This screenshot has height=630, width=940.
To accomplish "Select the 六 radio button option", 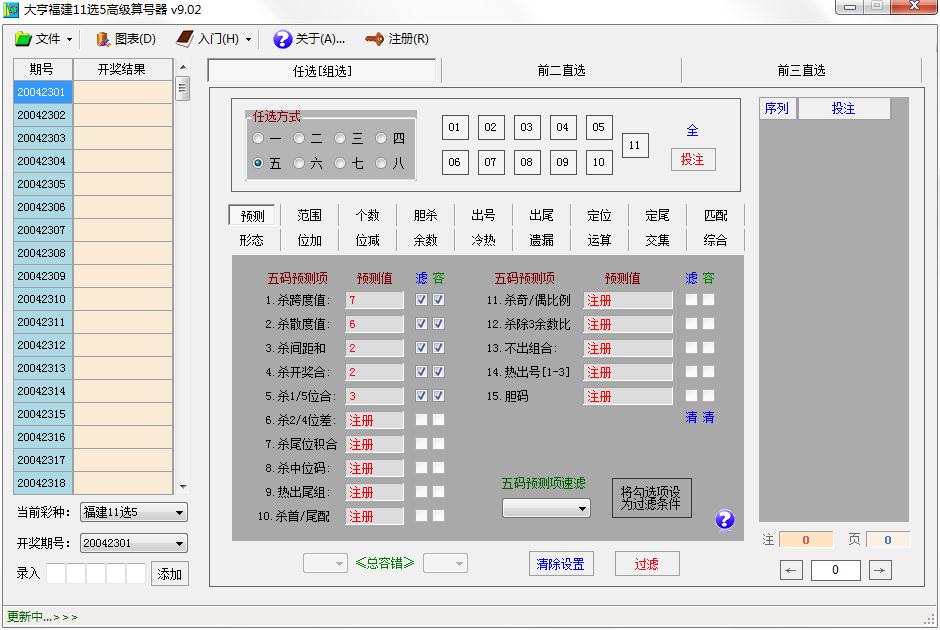I will (x=299, y=163).
